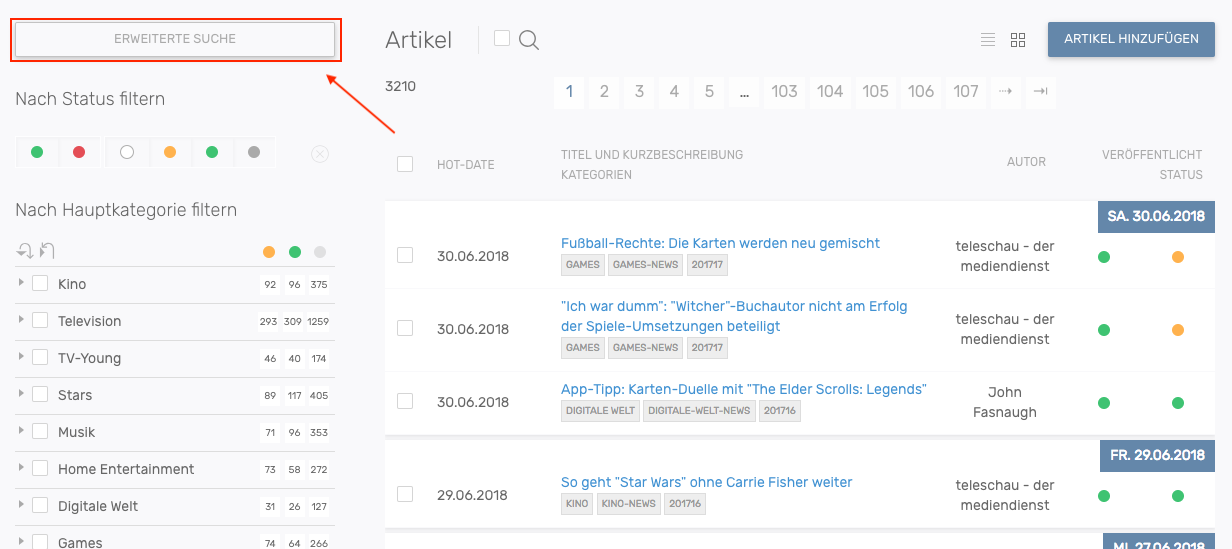Image resolution: width=1232 pixels, height=549 pixels.
Task: Expand the Home Entertainment category arrow
Action: 21,469
